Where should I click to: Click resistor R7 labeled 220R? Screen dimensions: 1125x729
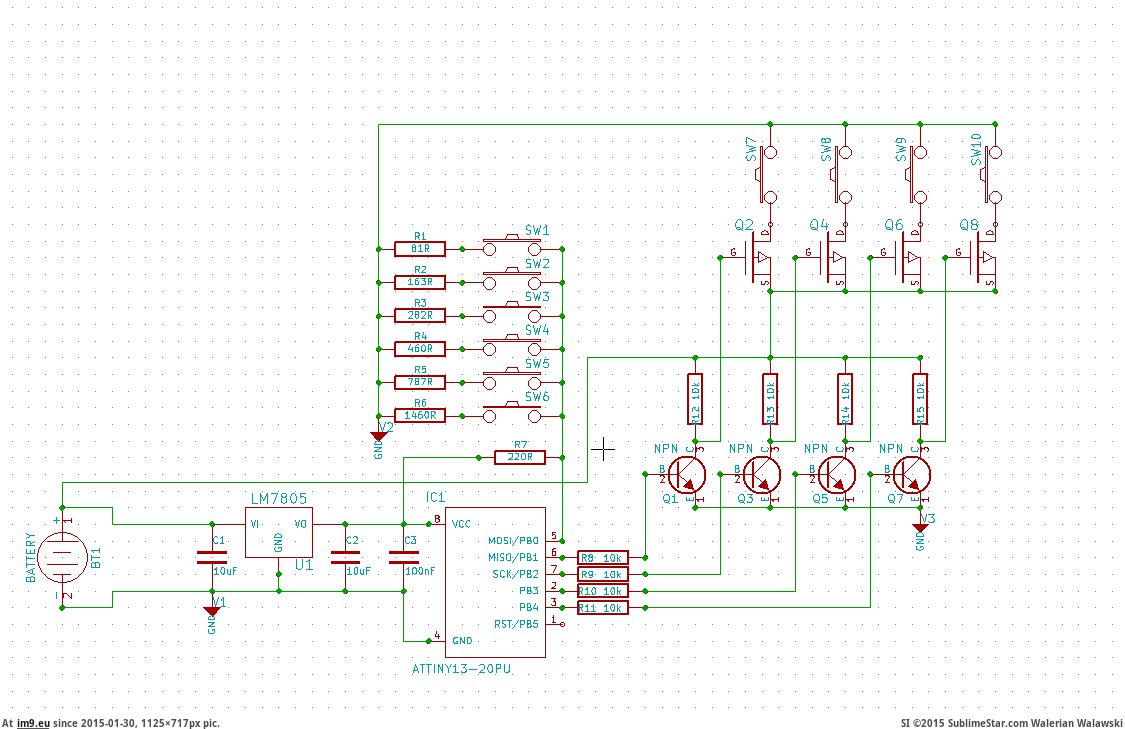pyautogui.click(x=521, y=457)
